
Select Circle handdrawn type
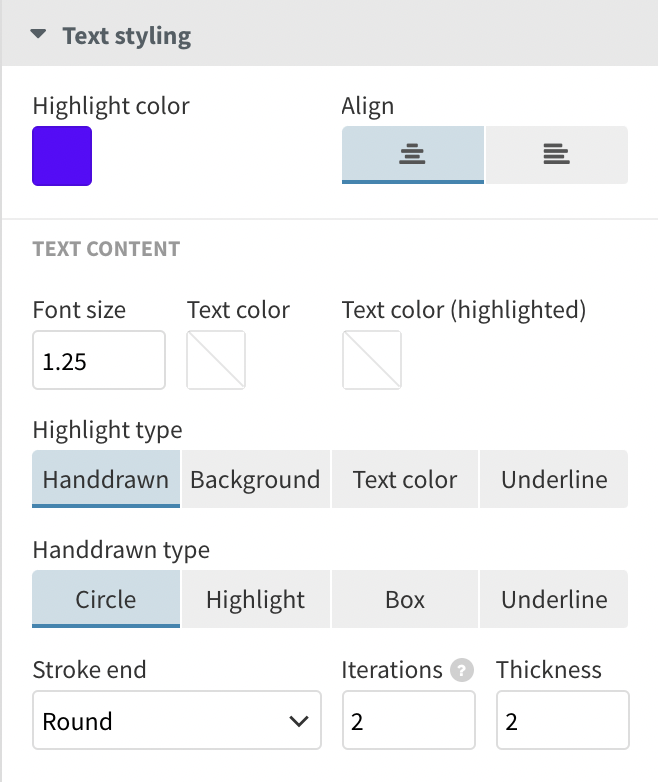point(106,599)
